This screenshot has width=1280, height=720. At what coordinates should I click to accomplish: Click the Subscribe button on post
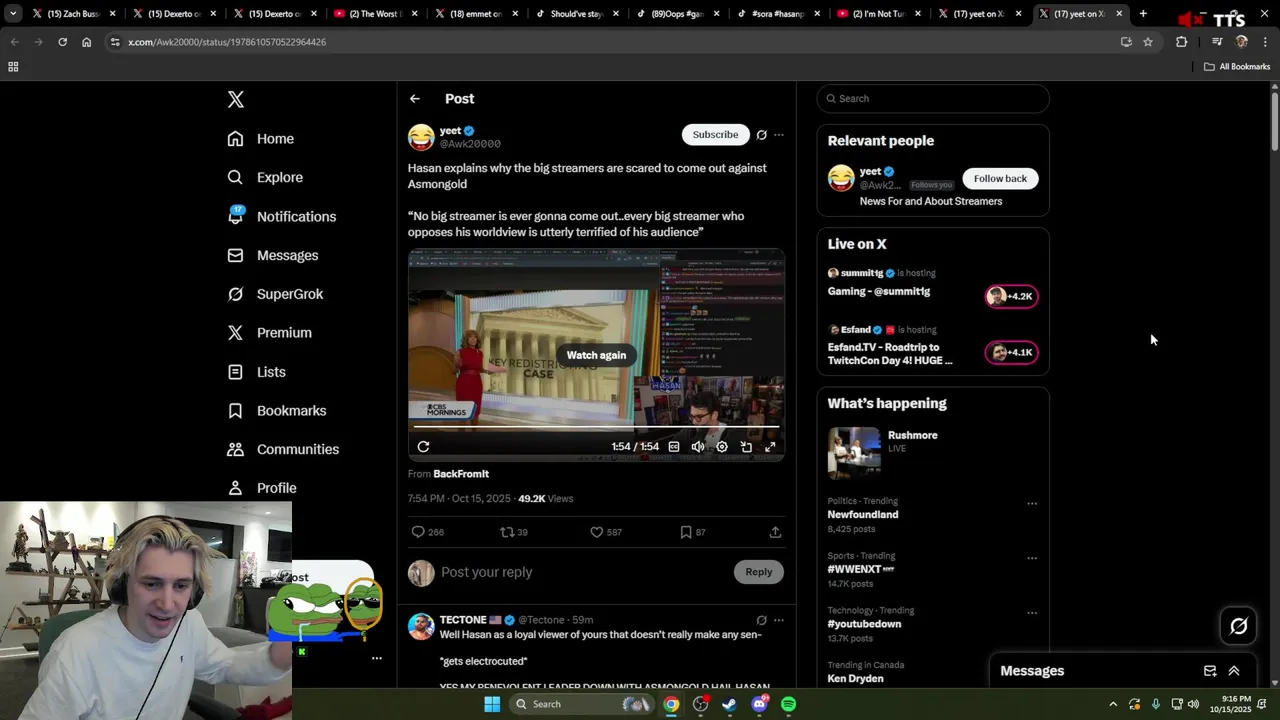[715, 134]
